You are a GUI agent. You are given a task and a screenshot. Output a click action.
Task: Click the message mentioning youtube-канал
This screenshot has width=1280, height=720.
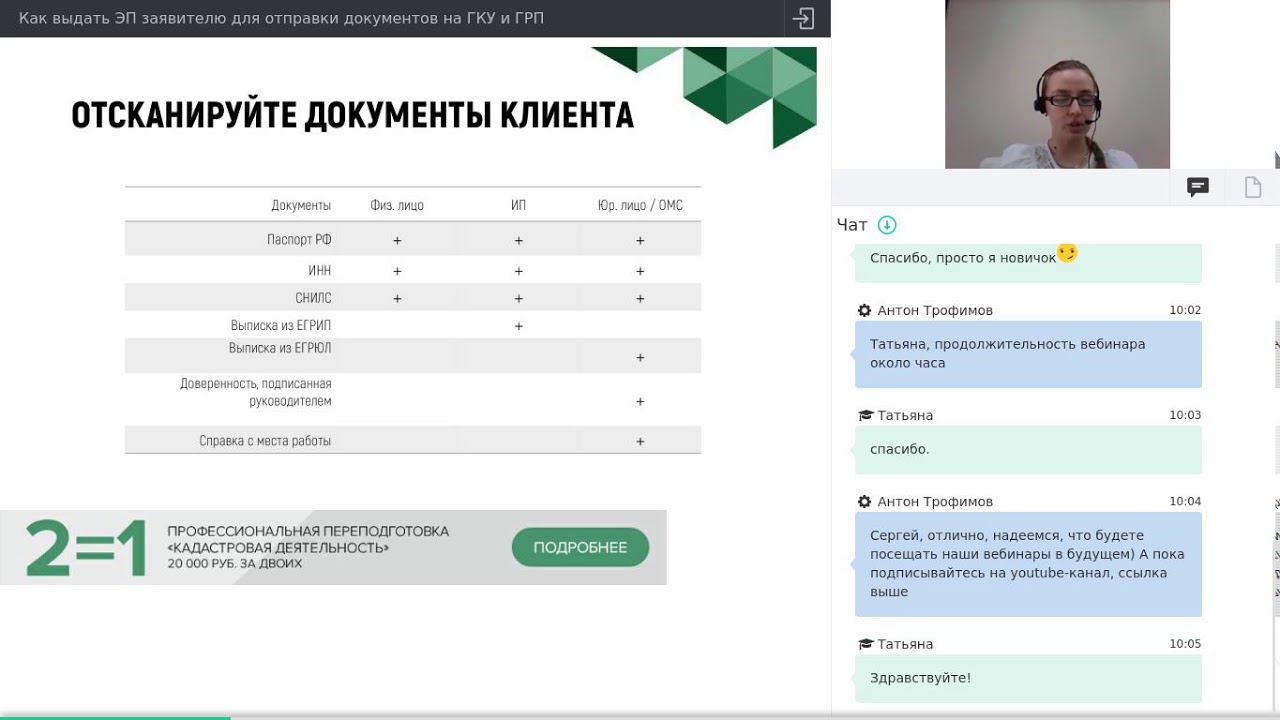click(x=1028, y=563)
